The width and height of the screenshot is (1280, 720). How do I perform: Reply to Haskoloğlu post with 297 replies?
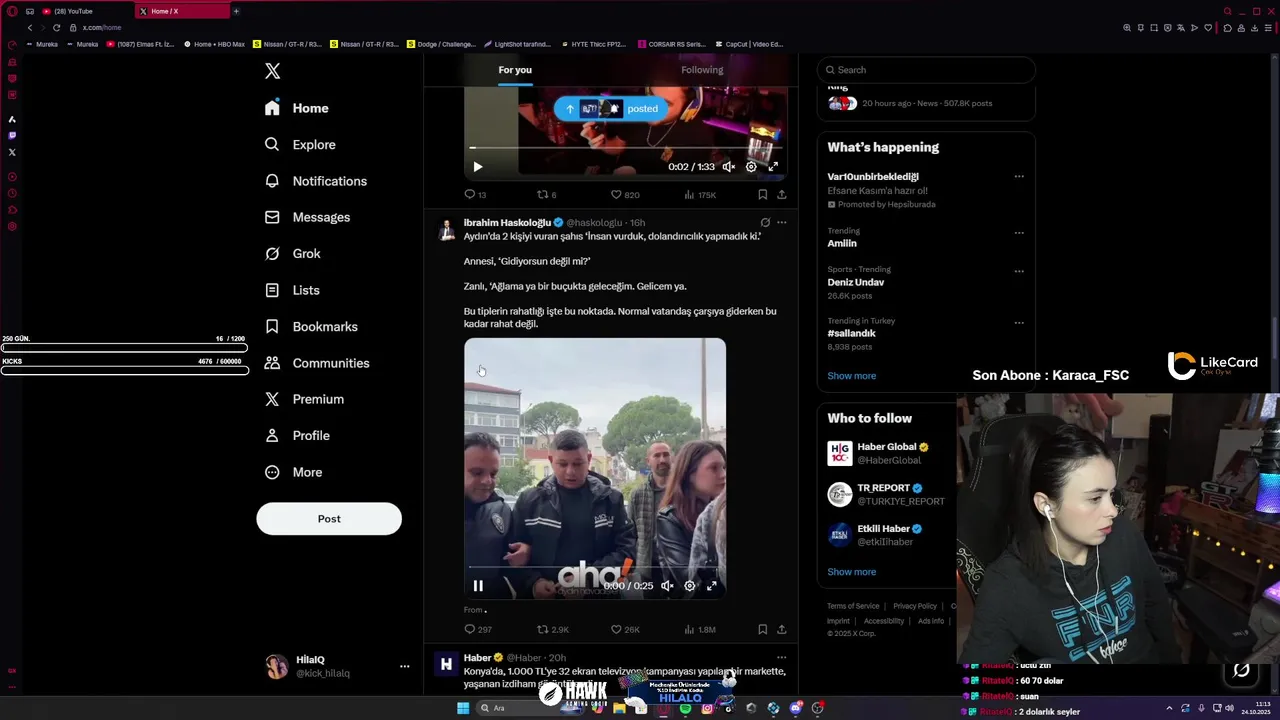click(x=478, y=630)
